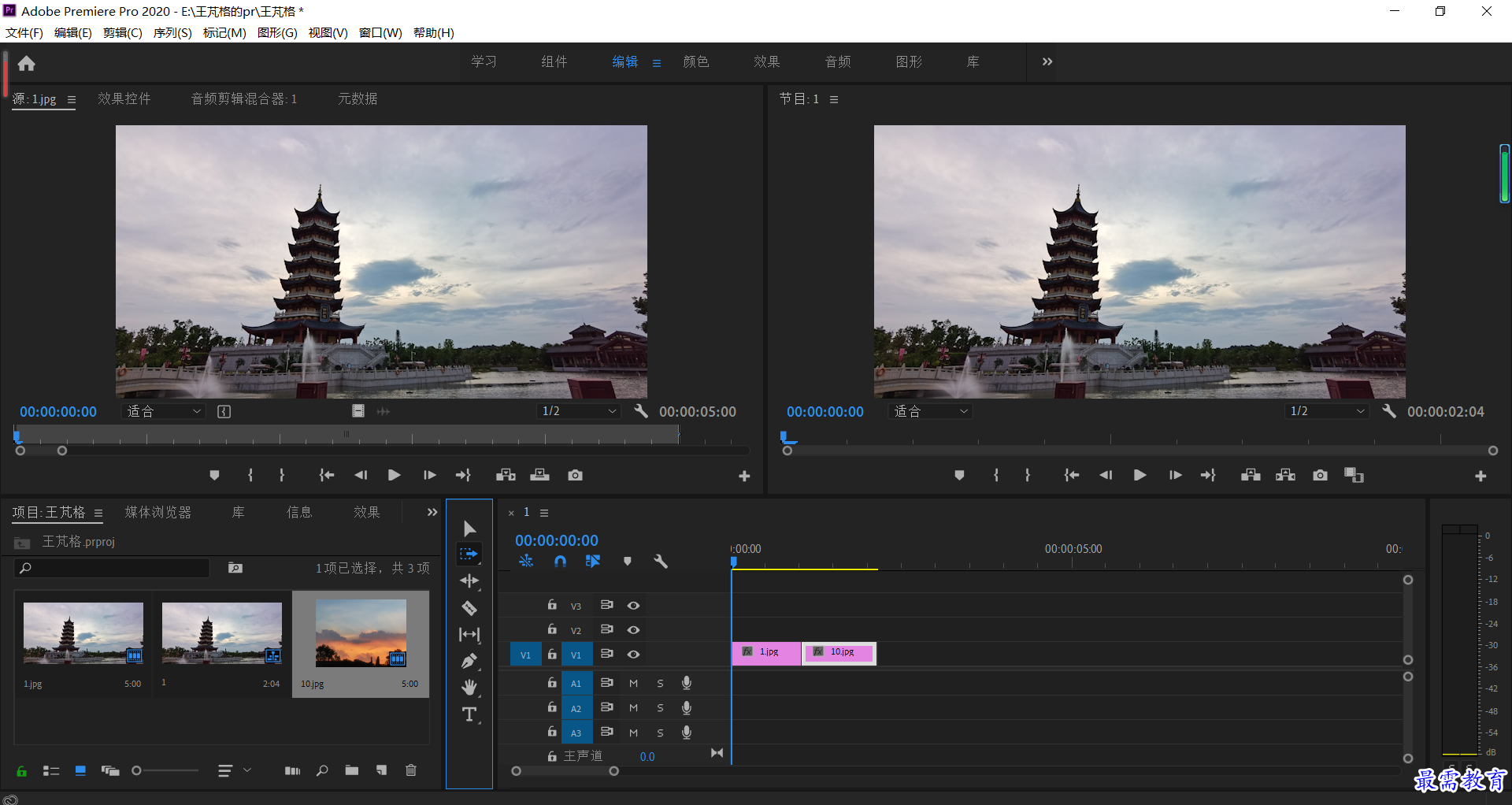Open source monitor zoom level dropdown
This screenshot has width=1512, height=805.
[164, 411]
